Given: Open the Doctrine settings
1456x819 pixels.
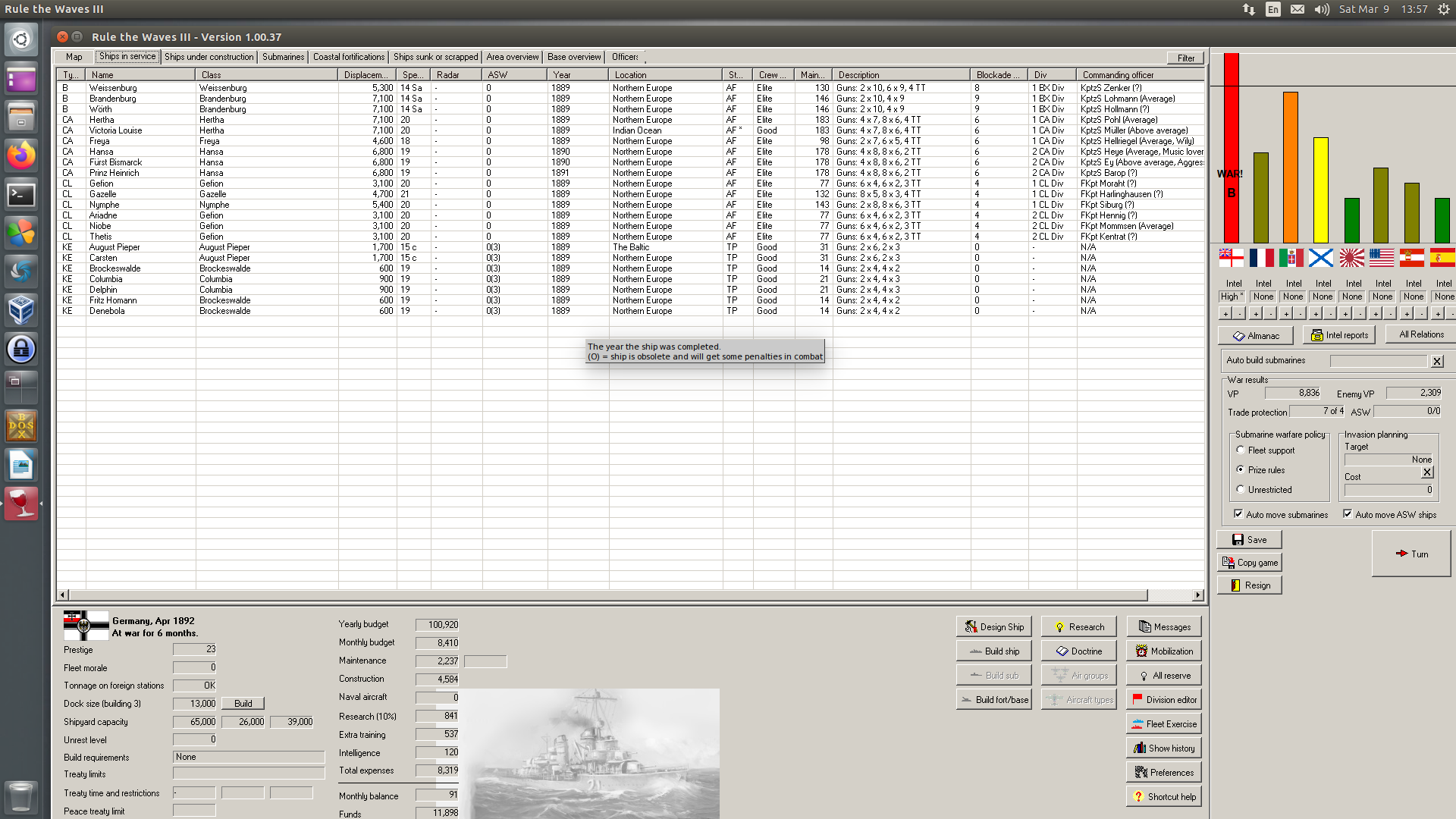Looking at the screenshot, I should 1078,651.
